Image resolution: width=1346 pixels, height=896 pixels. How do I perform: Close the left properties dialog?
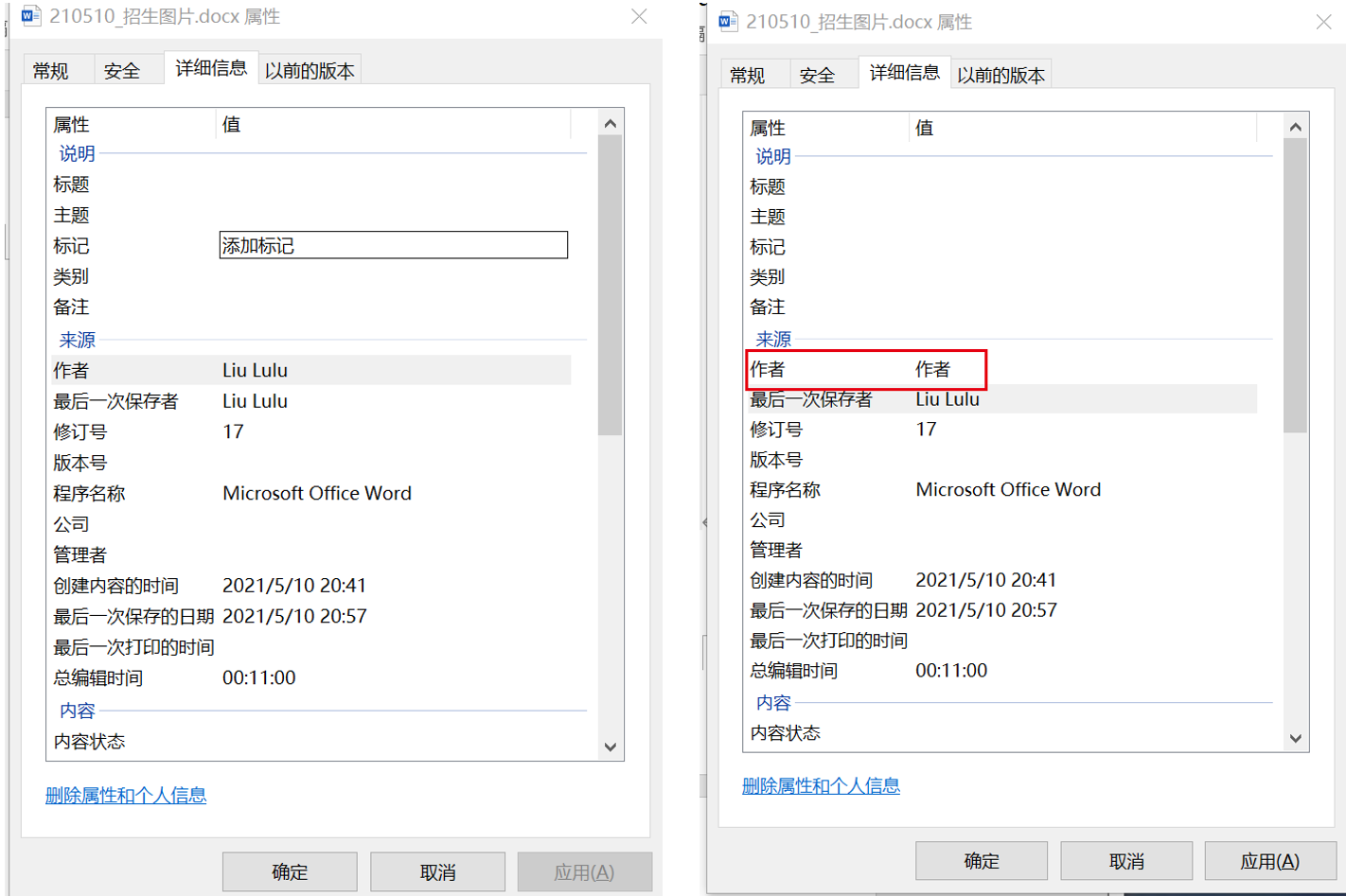tap(639, 16)
